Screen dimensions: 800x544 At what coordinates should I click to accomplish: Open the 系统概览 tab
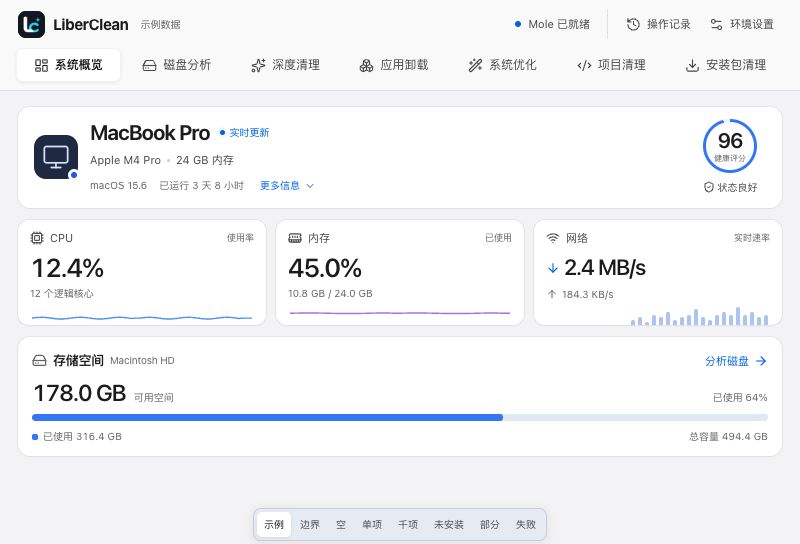tap(68, 65)
